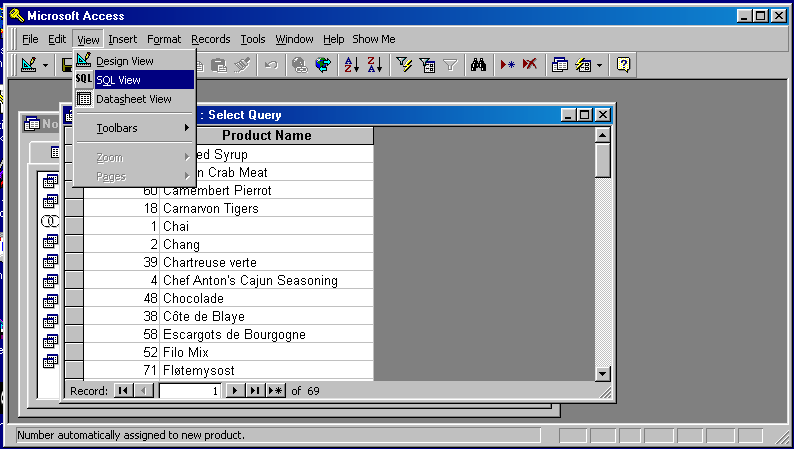Click Filter By Selection icon
794x449 pixels.
point(404,65)
